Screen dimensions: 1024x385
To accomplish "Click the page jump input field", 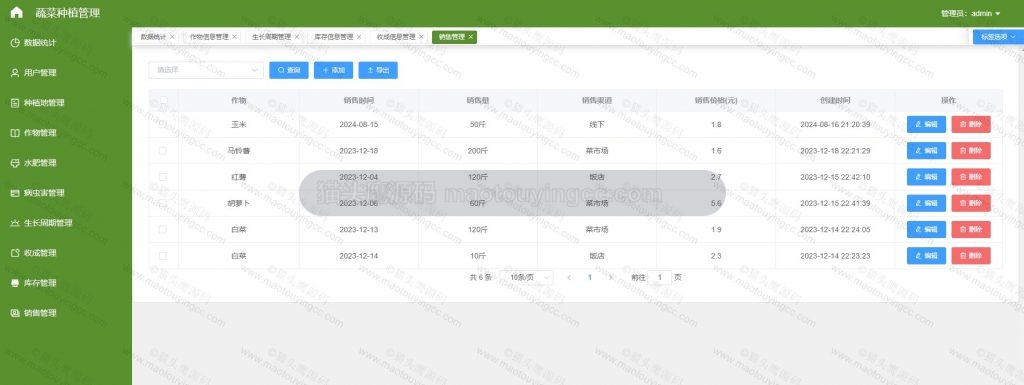I will [660, 277].
